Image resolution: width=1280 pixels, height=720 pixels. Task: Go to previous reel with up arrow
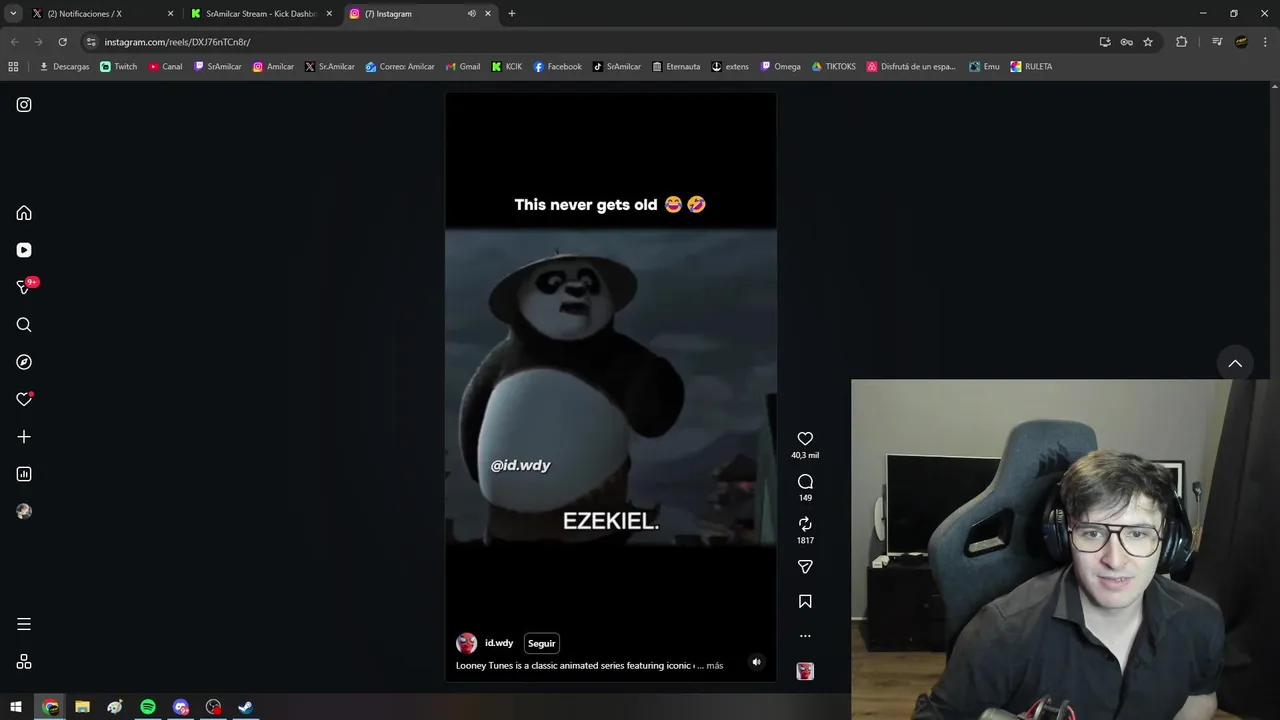[1235, 363]
